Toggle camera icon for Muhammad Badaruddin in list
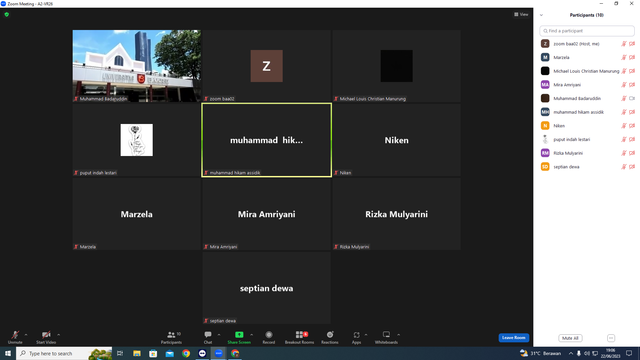 [632, 98]
